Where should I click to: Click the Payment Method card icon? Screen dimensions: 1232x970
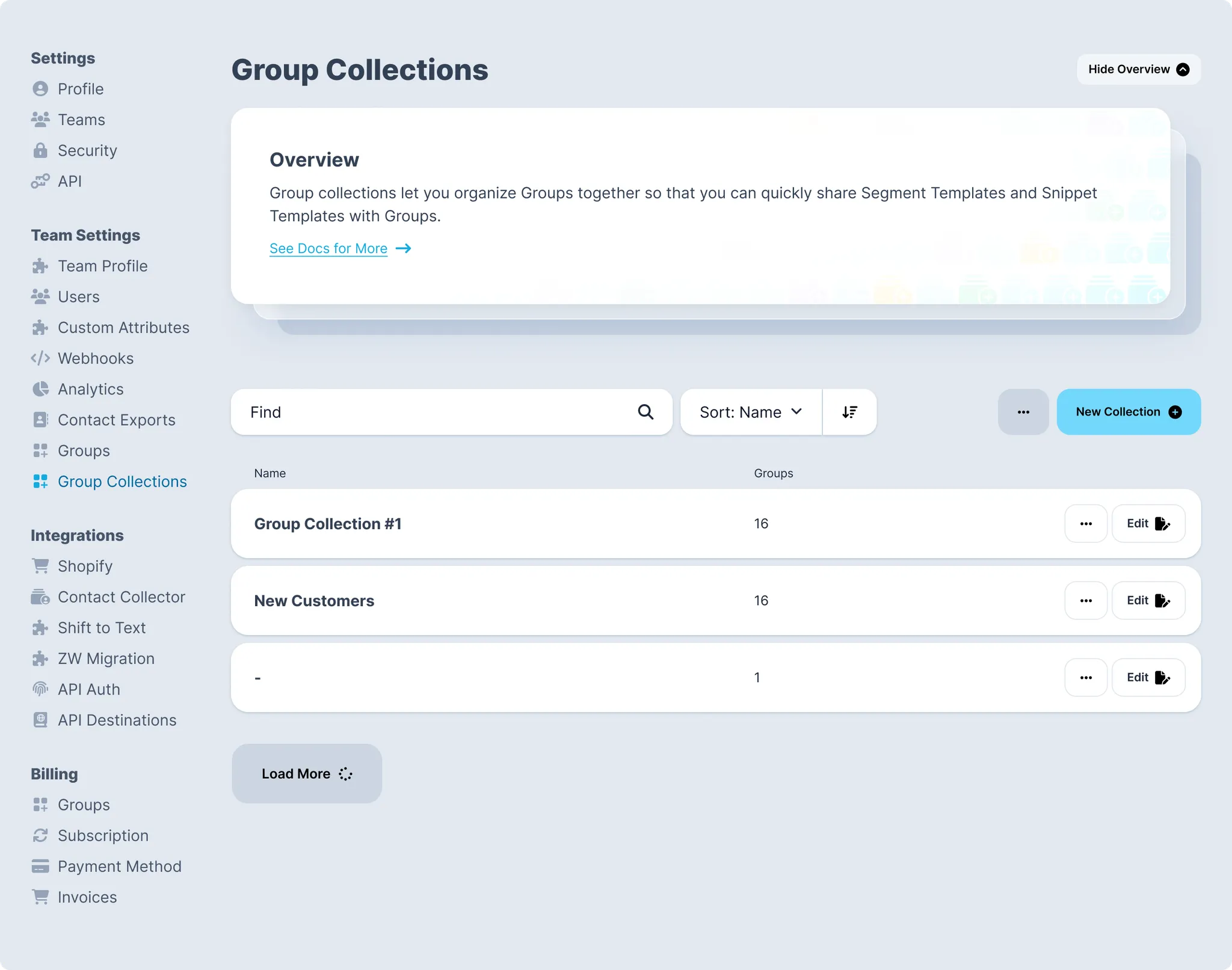pyautogui.click(x=40, y=866)
